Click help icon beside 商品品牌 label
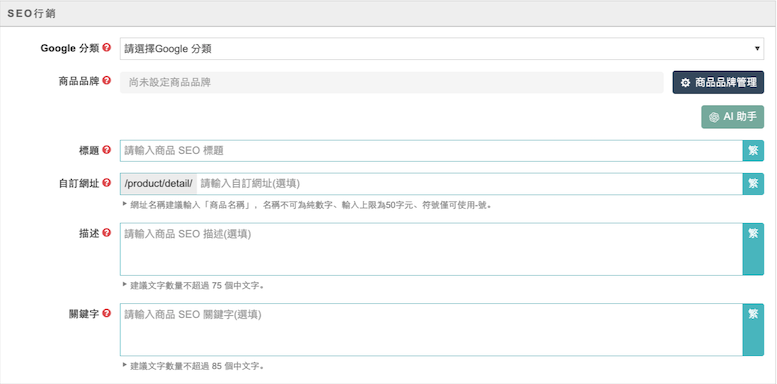The width and height of the screenshot is (777, 384). coord(107,81)
